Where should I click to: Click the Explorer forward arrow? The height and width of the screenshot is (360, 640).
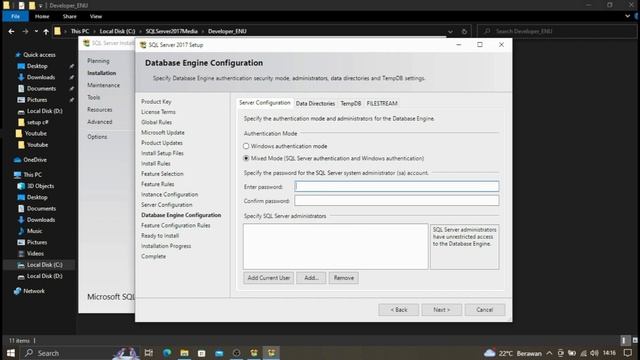25,31
